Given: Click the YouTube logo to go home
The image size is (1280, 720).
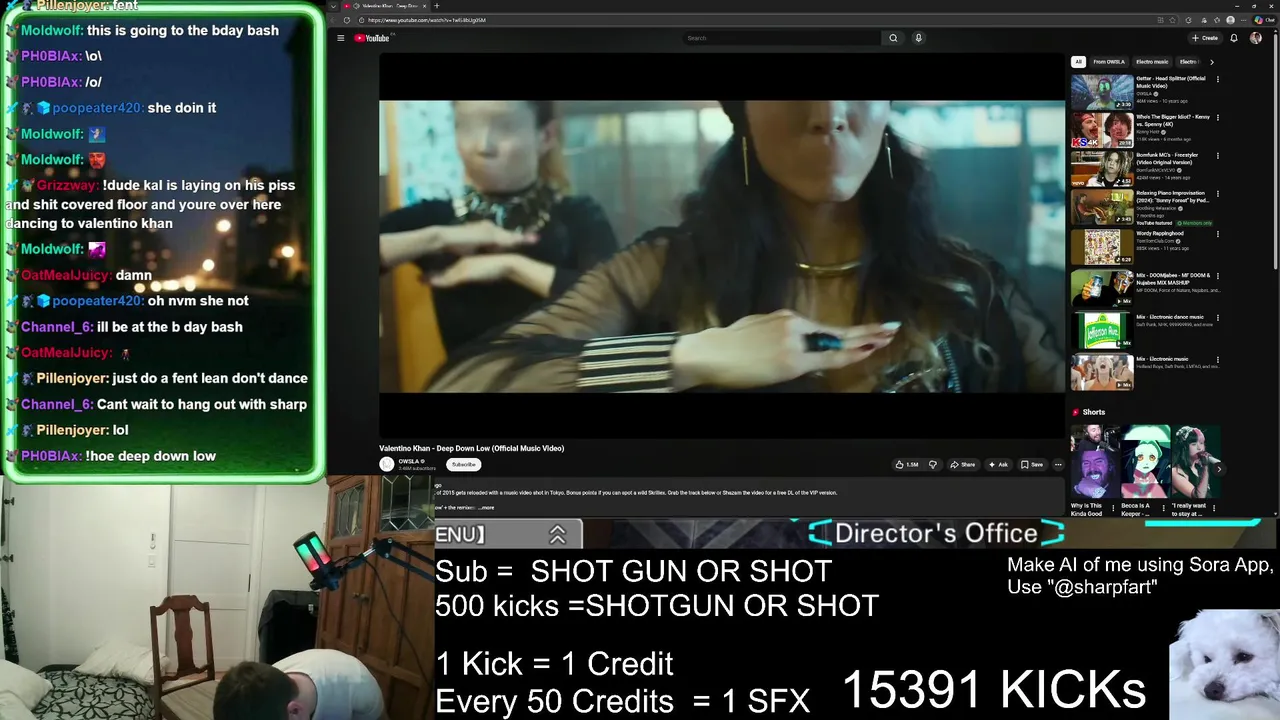Looking at the screenshot, I should 372,38.
